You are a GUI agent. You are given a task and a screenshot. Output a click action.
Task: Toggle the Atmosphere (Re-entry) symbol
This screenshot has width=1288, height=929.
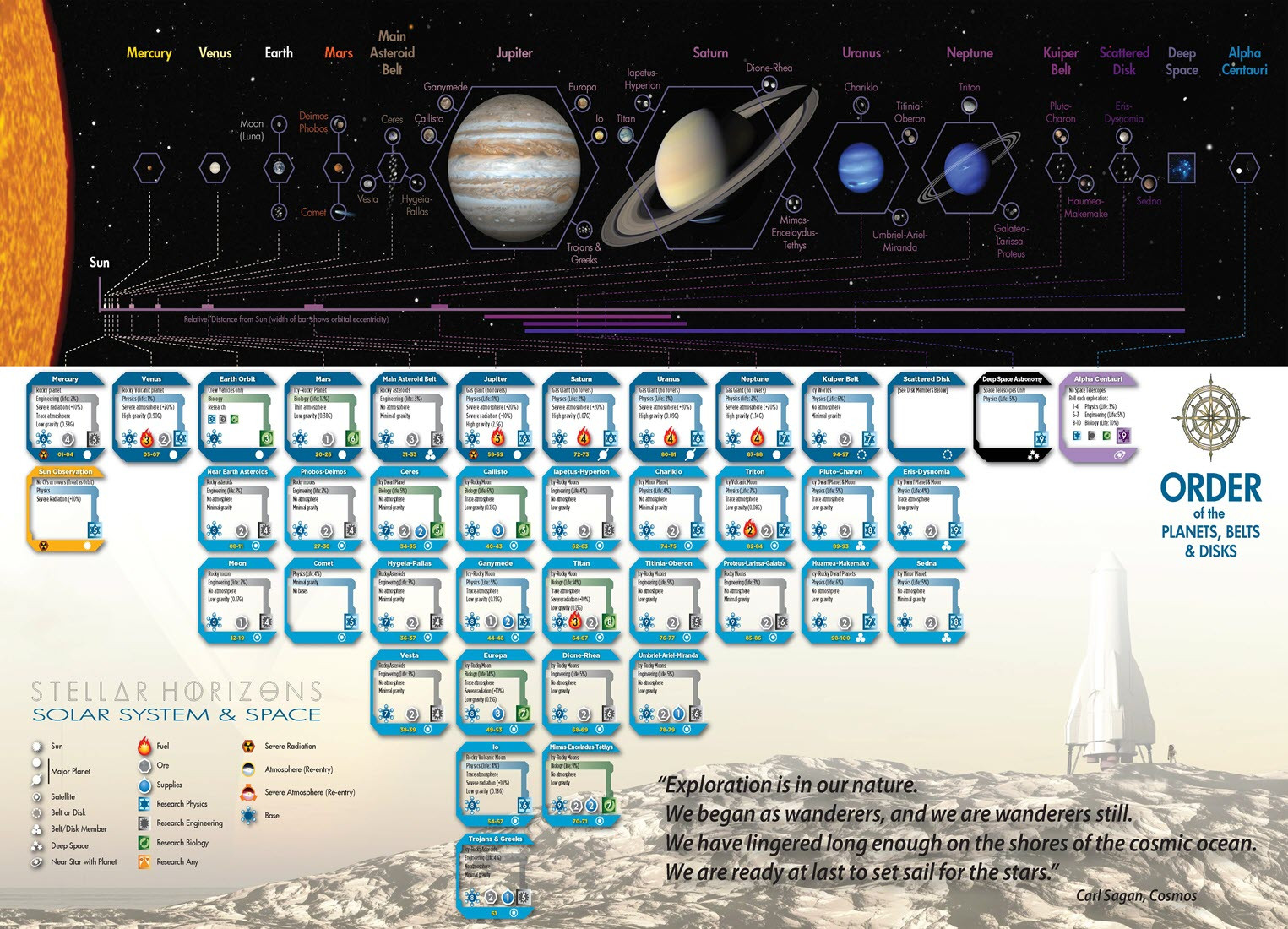pyautogui.click(x=248, y=769)
